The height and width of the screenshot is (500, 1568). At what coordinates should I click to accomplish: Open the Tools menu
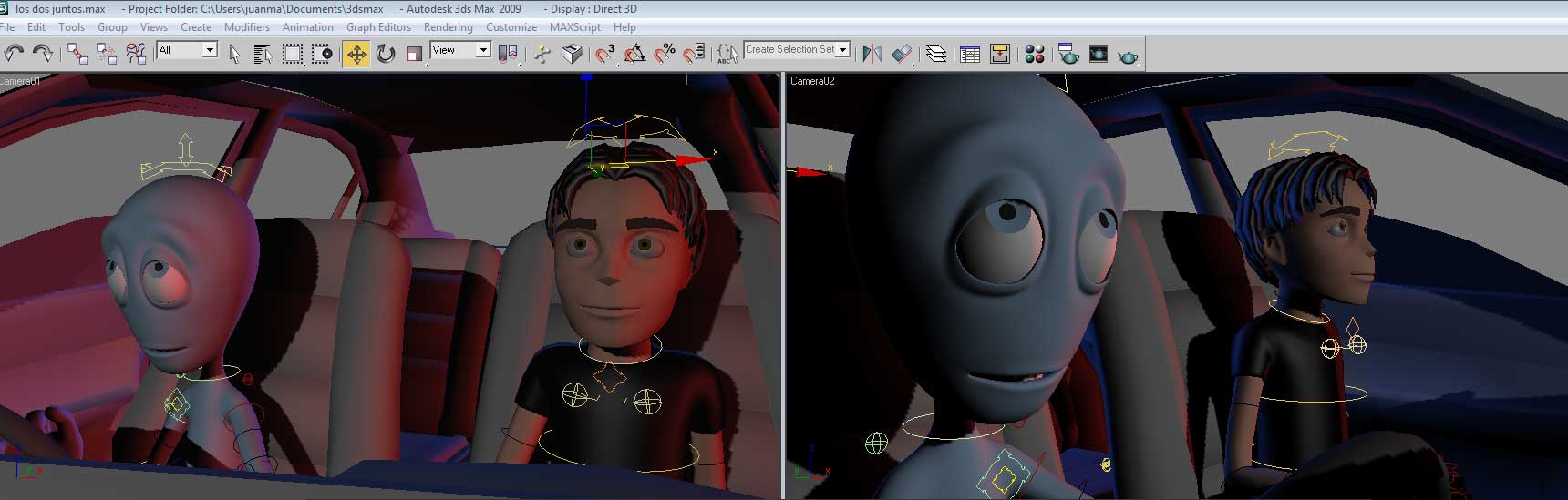click(x=71, y=27)
